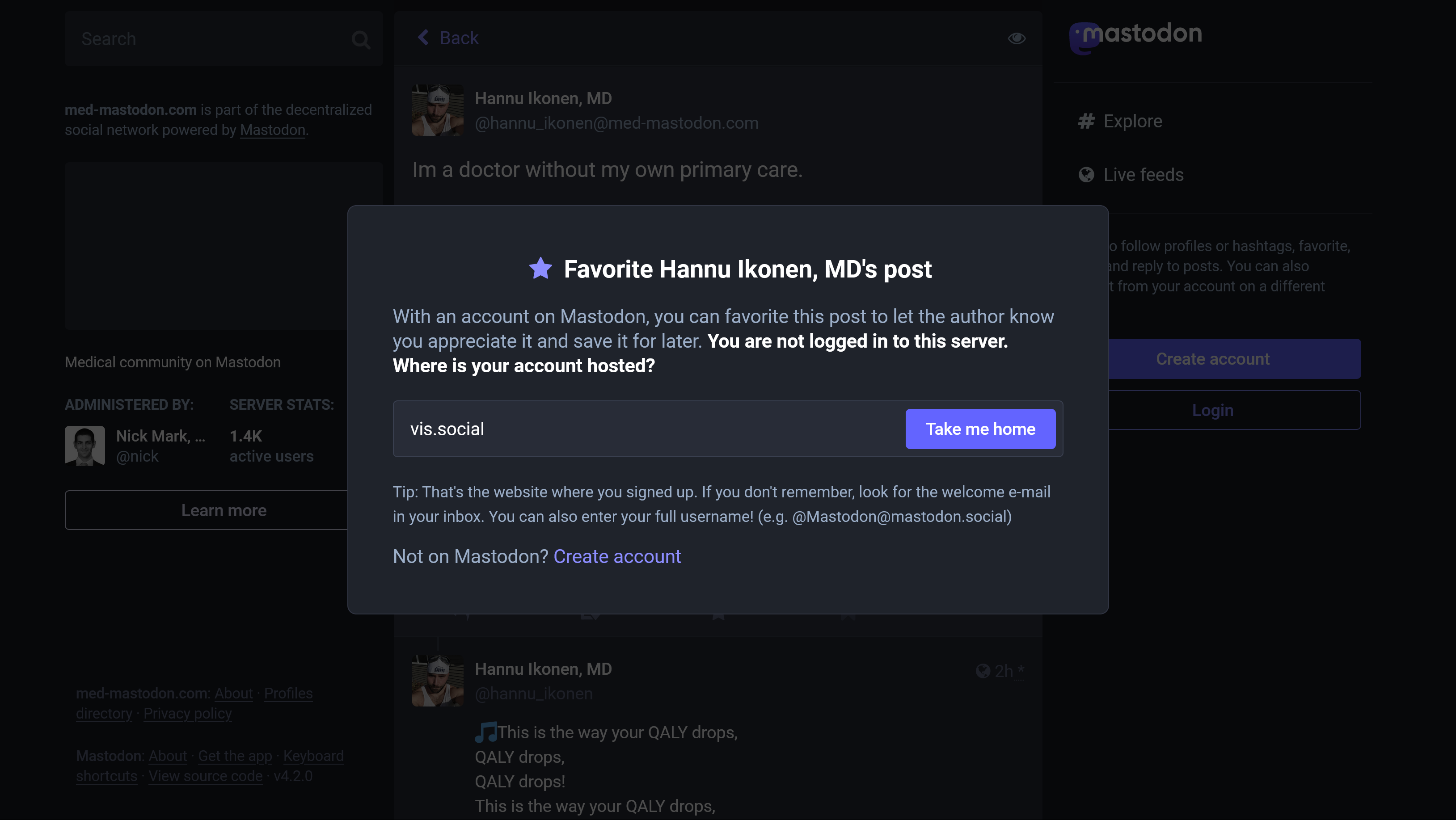Image resolution: width=1456 pixels, height=820 pixels.
Task: Click the Take me home button
Action: coord(980,429)
